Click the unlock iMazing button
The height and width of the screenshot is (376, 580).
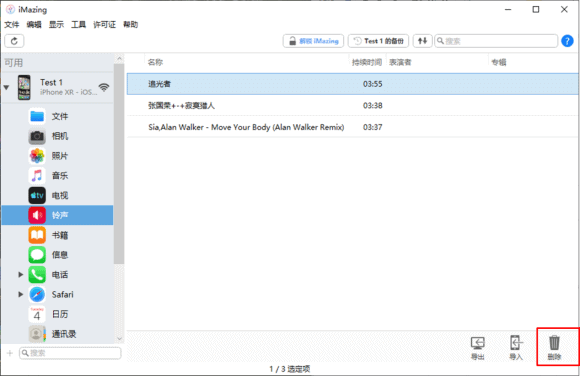click(x=313, y=41)
